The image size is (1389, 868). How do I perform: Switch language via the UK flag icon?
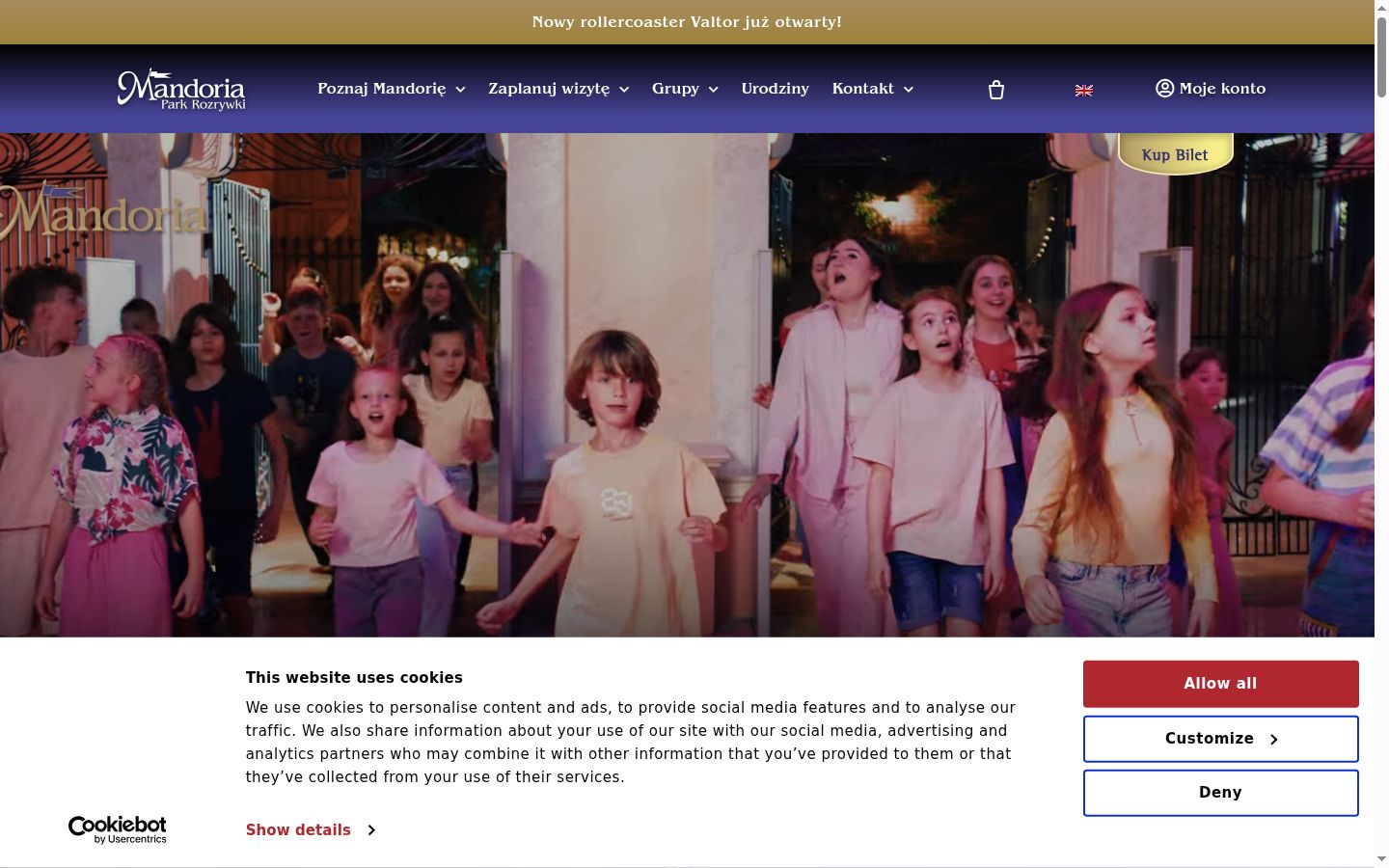tap(1084, 90)
